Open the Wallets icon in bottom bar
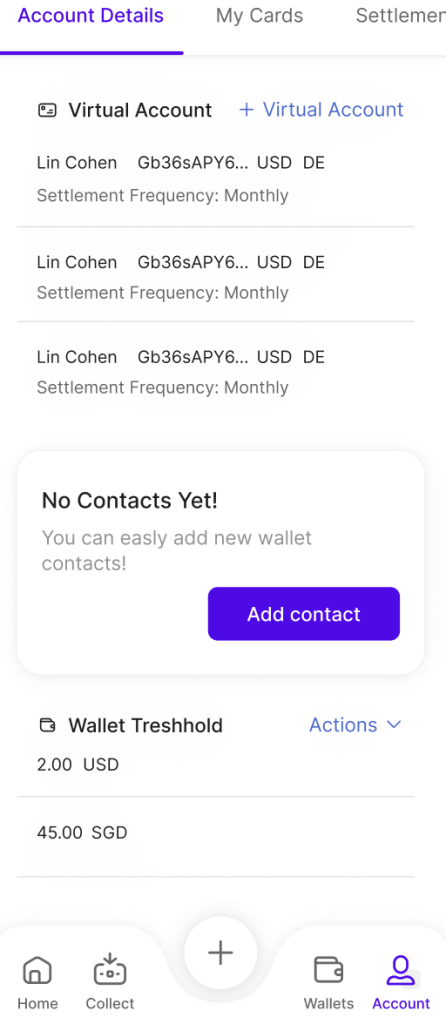The image size is (446, 1024). click(x=328, y=970)
